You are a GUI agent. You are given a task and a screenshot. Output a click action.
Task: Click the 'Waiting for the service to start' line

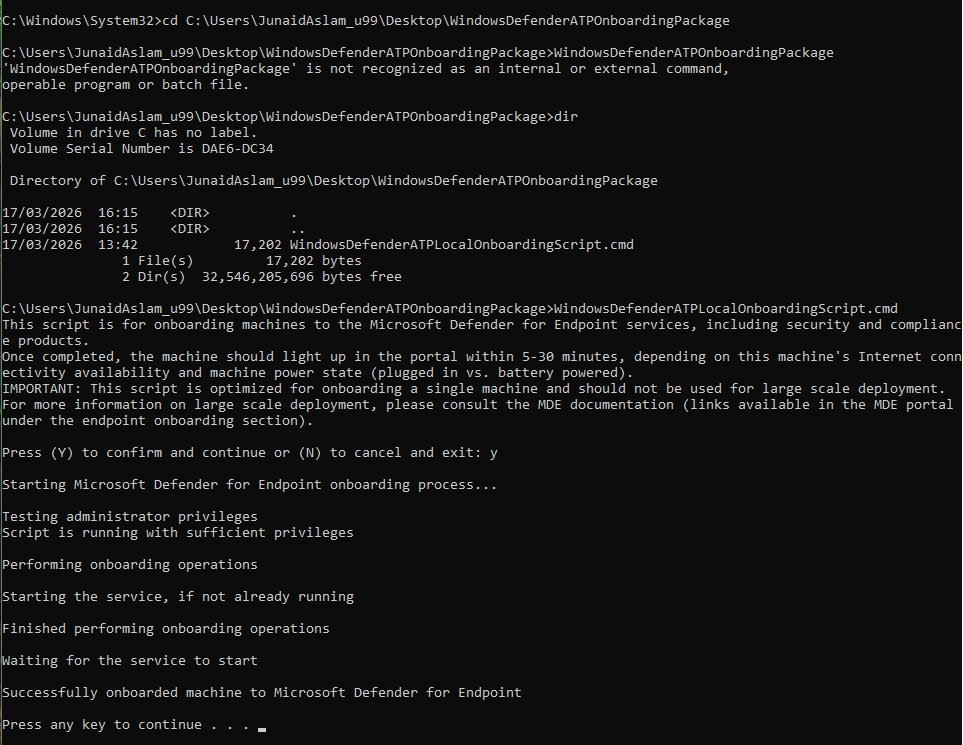tap(130, 661)
